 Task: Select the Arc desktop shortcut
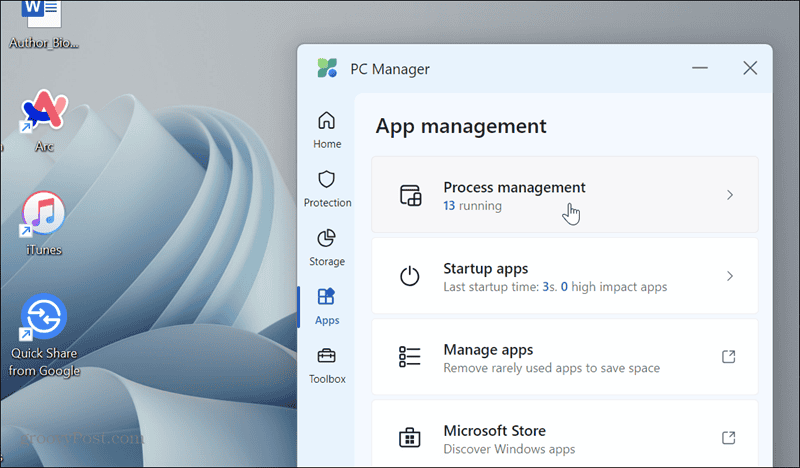[44, 121]
